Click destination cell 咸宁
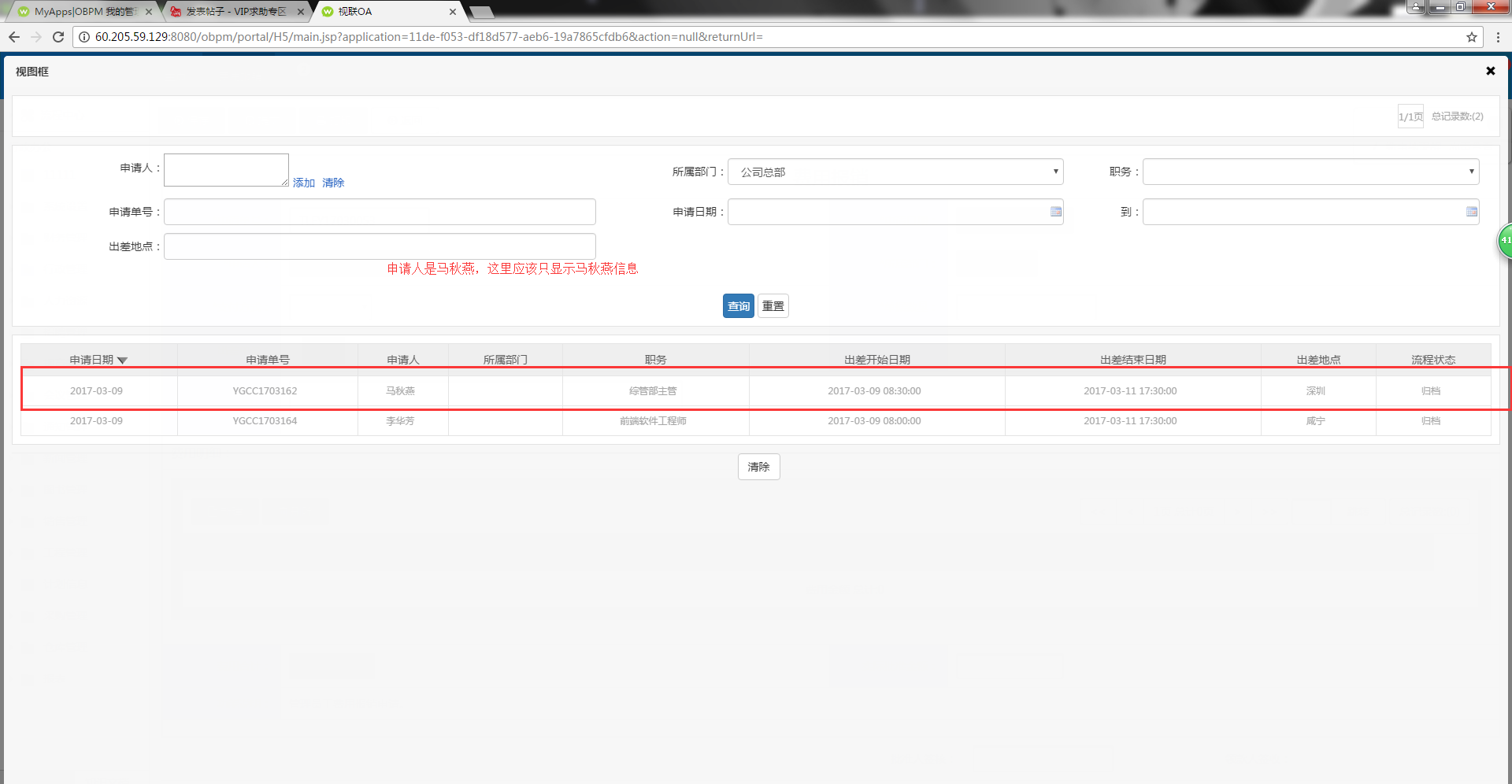Viewport: 1512px width, 784px height. (x=1316, y=421)
